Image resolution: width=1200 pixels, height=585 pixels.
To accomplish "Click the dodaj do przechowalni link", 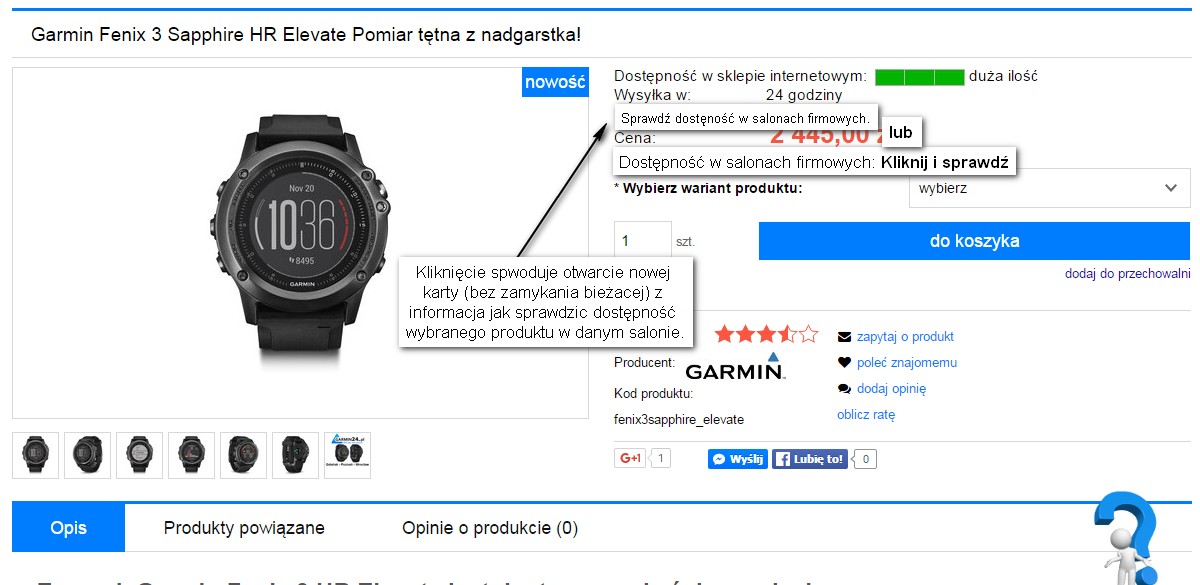I will (x=1127, y=273).
